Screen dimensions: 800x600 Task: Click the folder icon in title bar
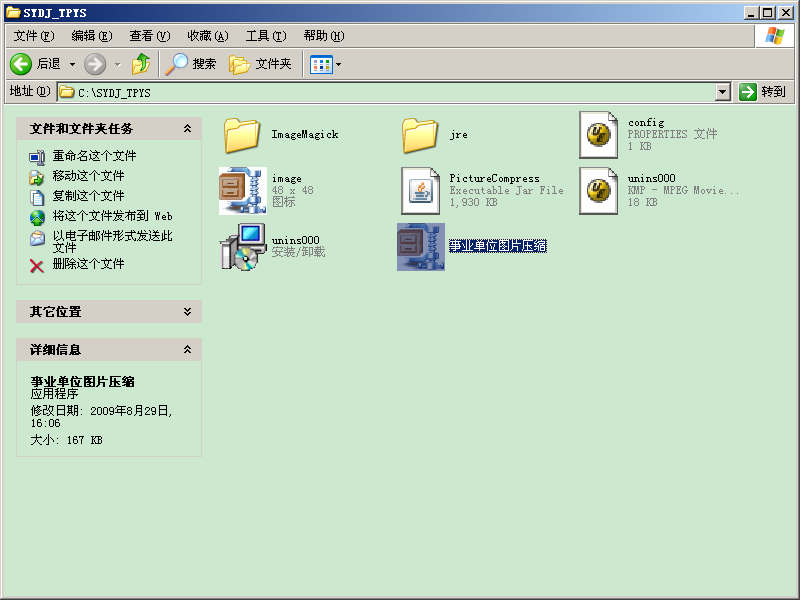(x=13, y=12)
